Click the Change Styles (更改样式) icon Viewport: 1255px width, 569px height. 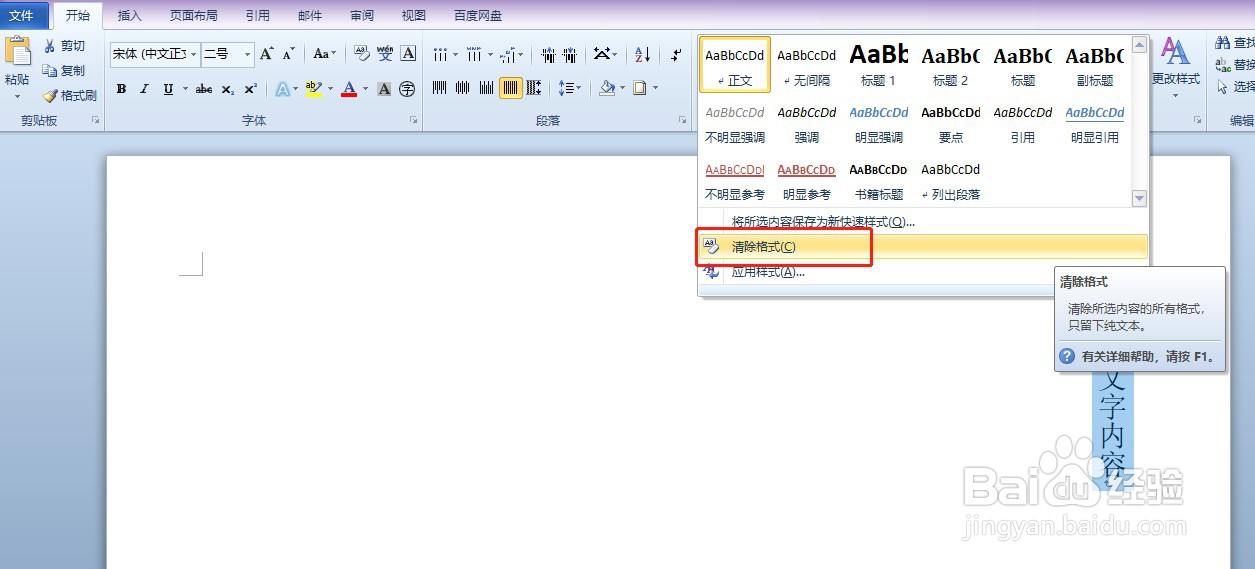click(x=1176, y=52)
